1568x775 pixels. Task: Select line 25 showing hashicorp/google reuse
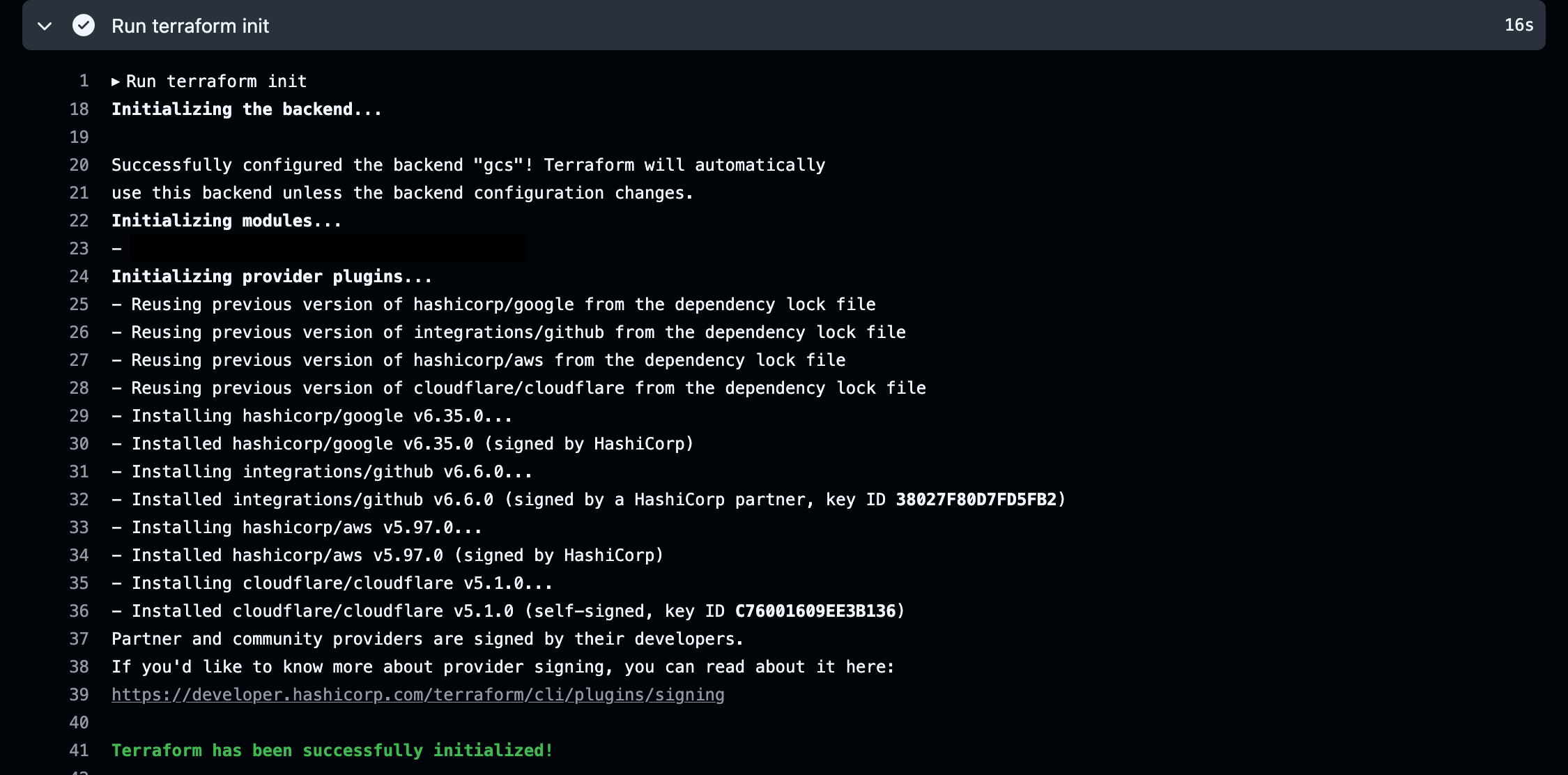pos(493,304)
